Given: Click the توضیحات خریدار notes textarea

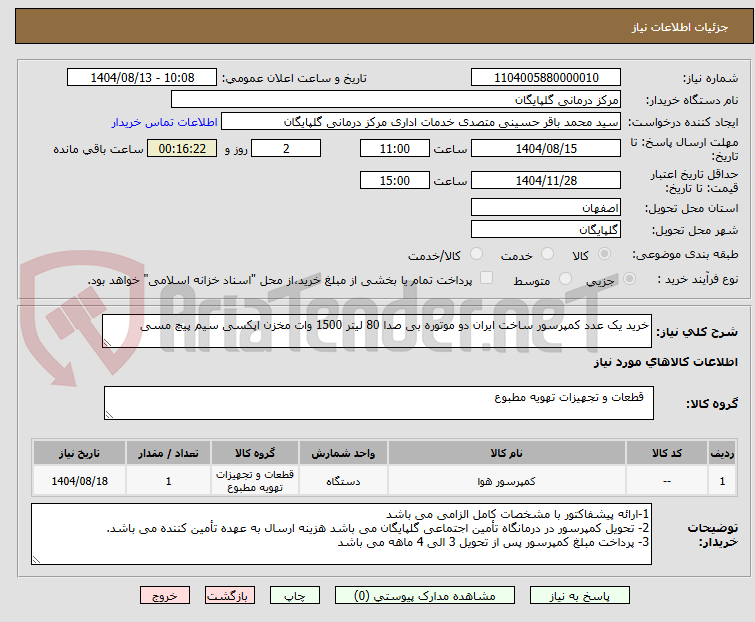Looking at the screenshot, I should pyautogui.click(x=341, y=534).
